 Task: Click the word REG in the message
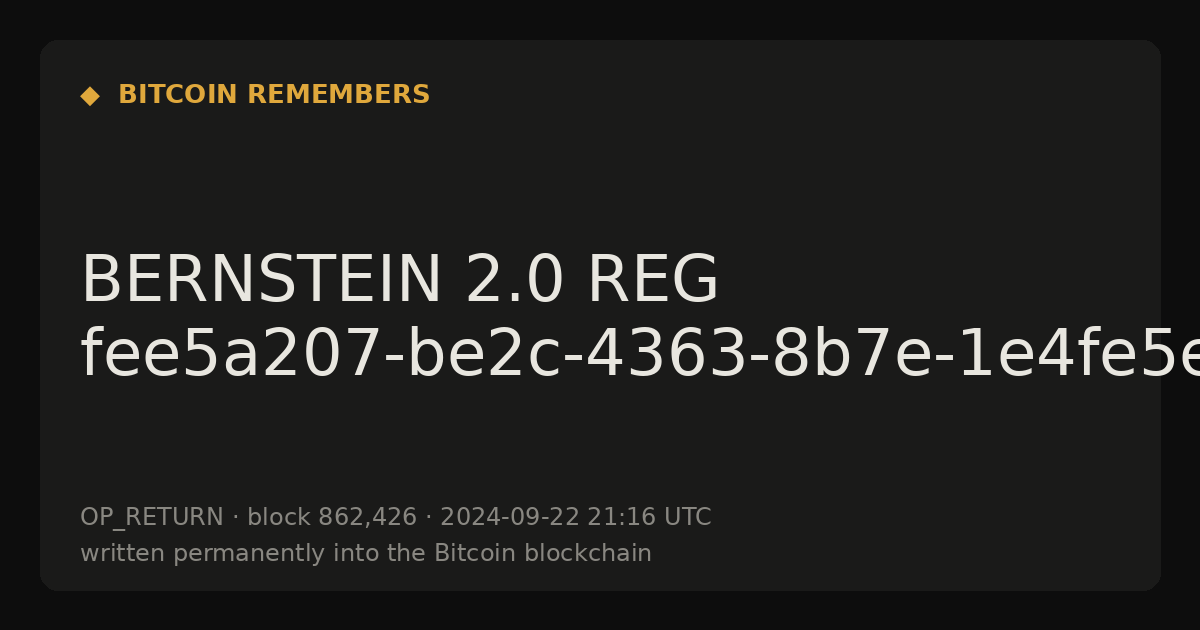pyautogui.click(x=653, y=280)
